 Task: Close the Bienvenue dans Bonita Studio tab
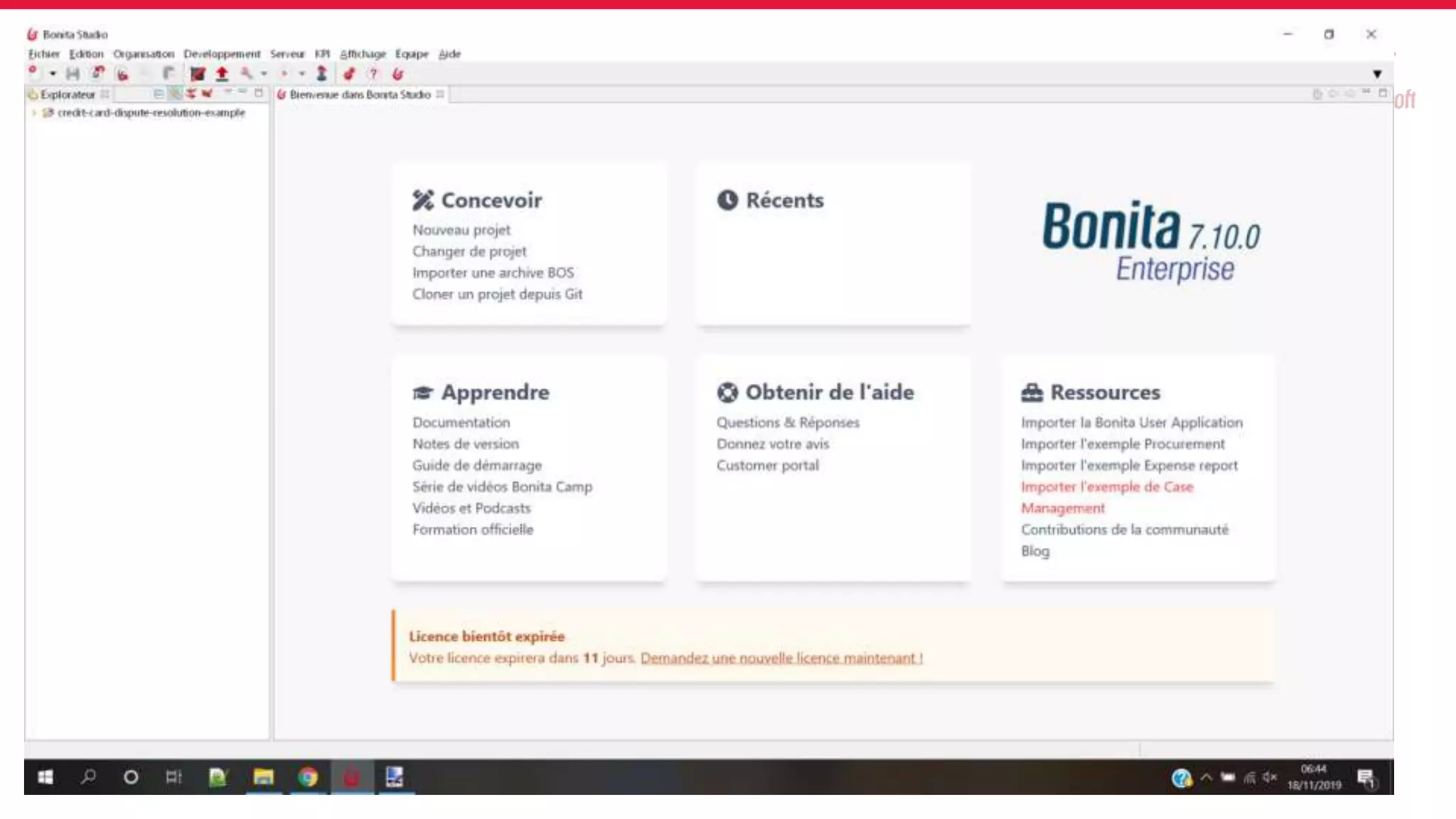pos(441,95)
